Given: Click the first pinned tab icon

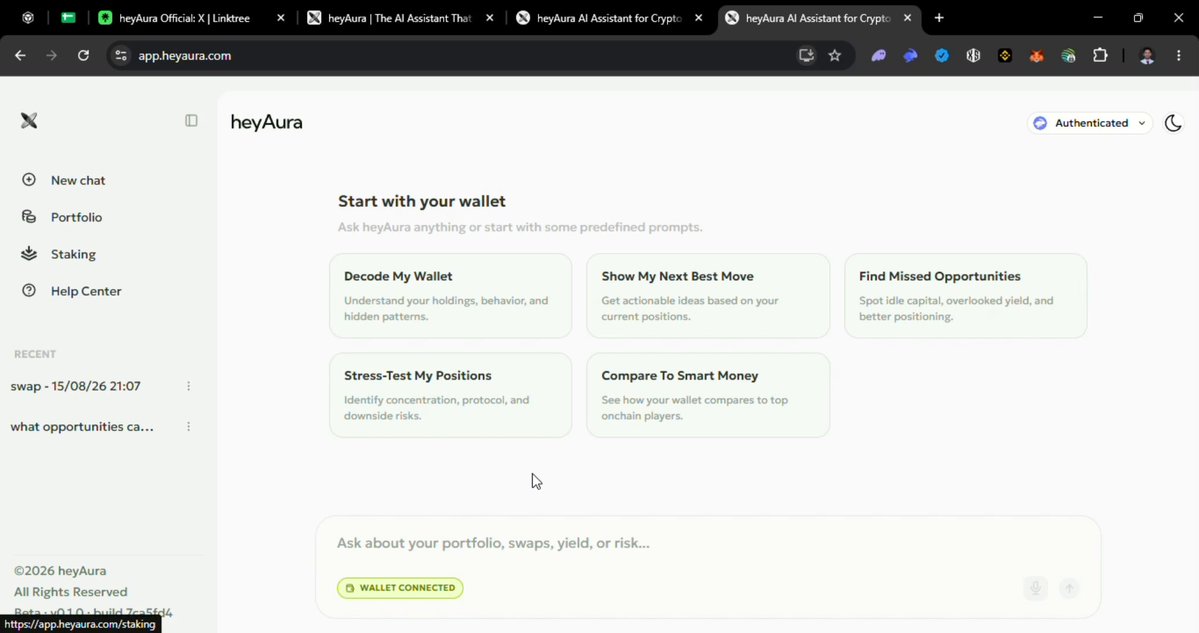Looking at the screenshot, I should tap(28, 18).
